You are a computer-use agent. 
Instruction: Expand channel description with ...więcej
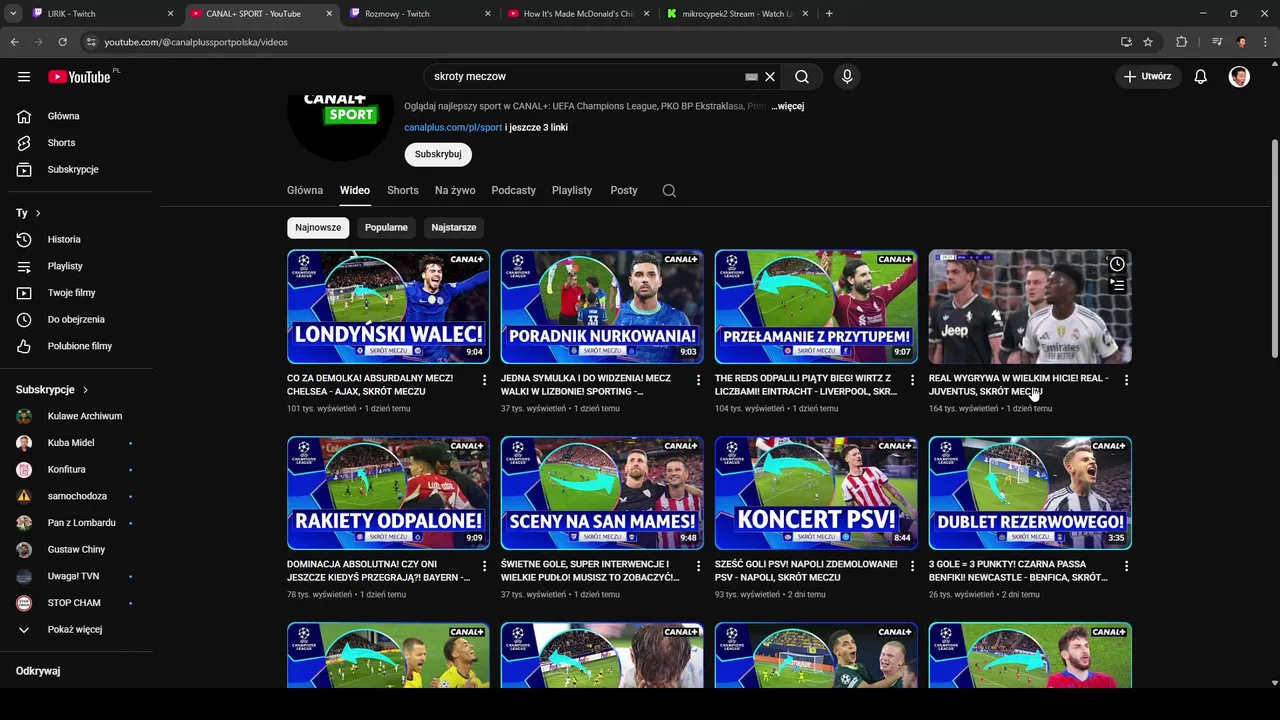coord(788,106)
